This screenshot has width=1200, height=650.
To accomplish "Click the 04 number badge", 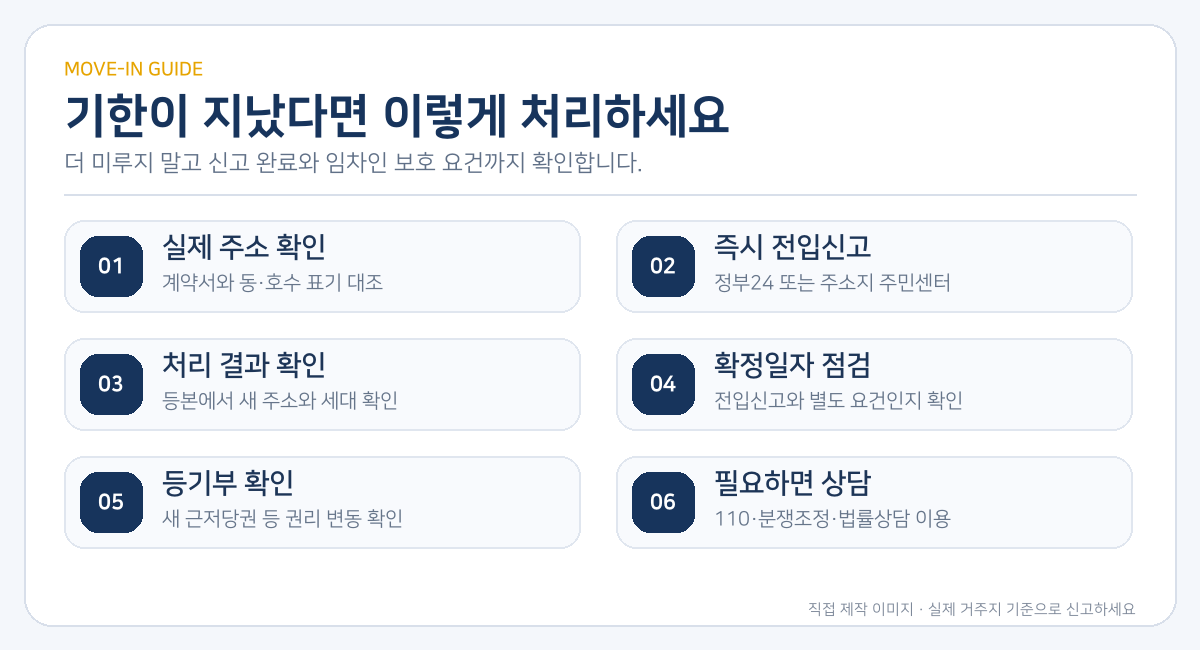I will tap(663, 384).
